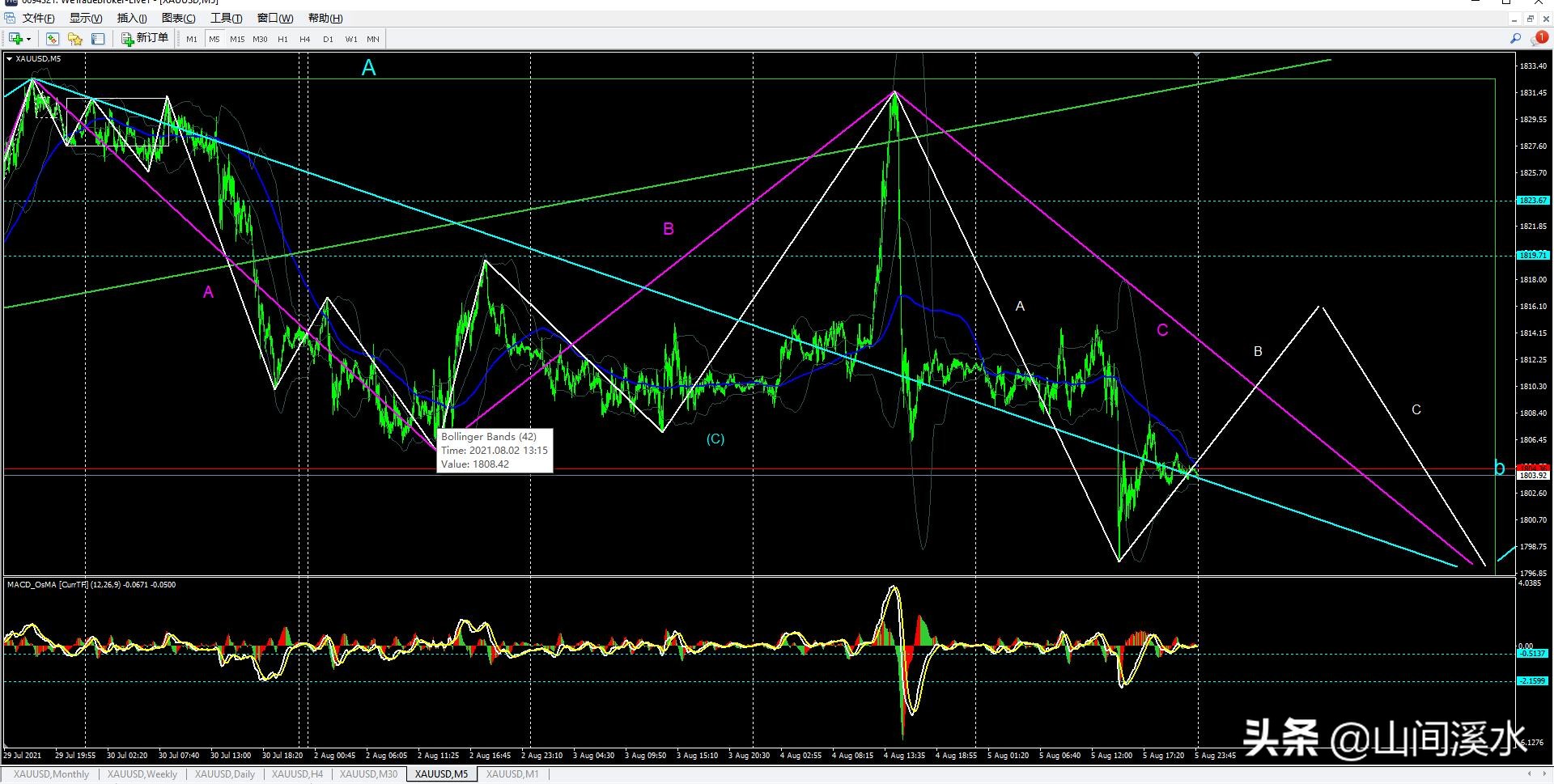Select the cyan (C) wave label
The height and width of the screenshot is (784, 1554).
pyautogui.click(x=715, y=439)
